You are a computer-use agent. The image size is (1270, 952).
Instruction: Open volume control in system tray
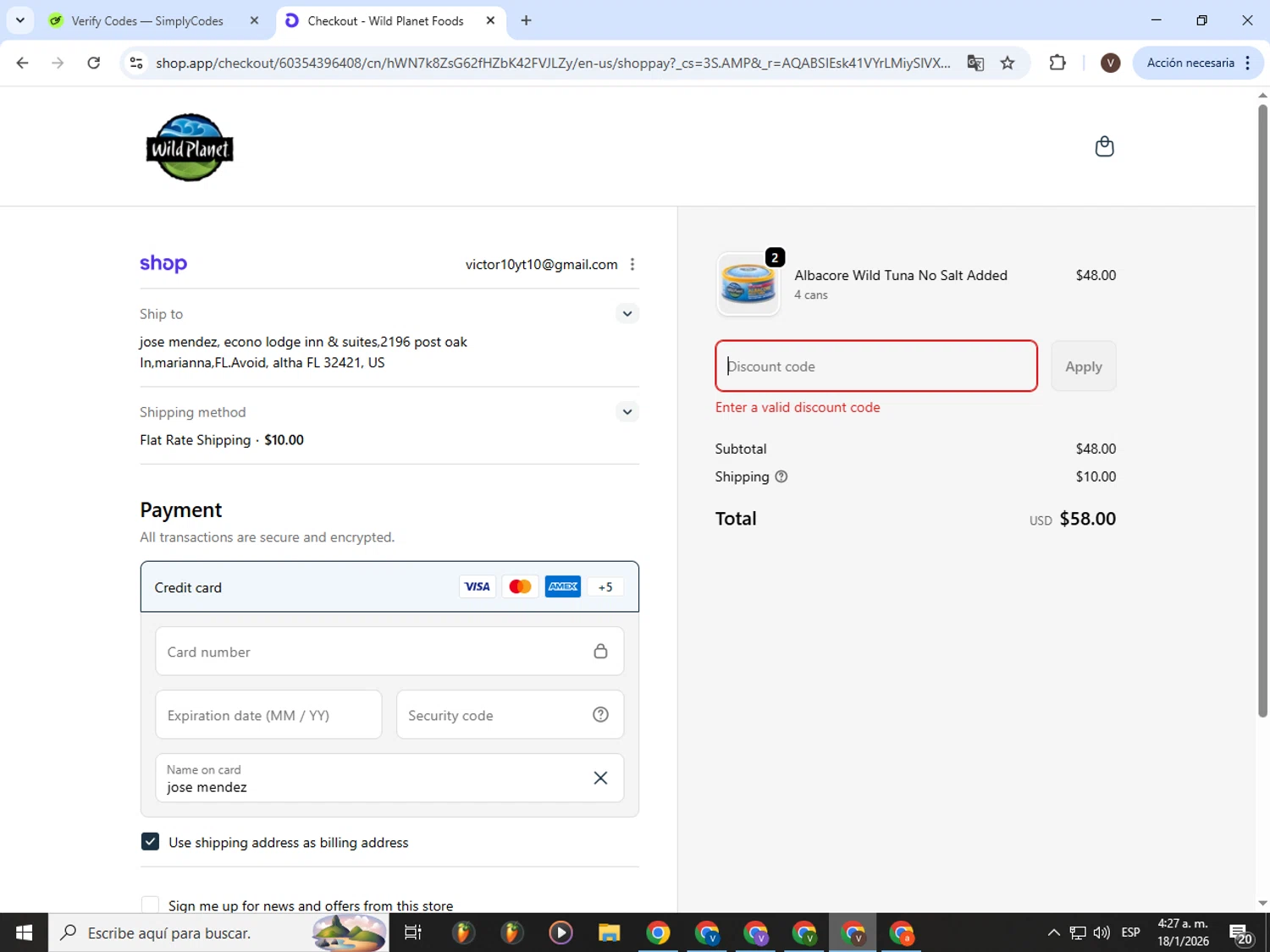click(x=1102, y=933)
